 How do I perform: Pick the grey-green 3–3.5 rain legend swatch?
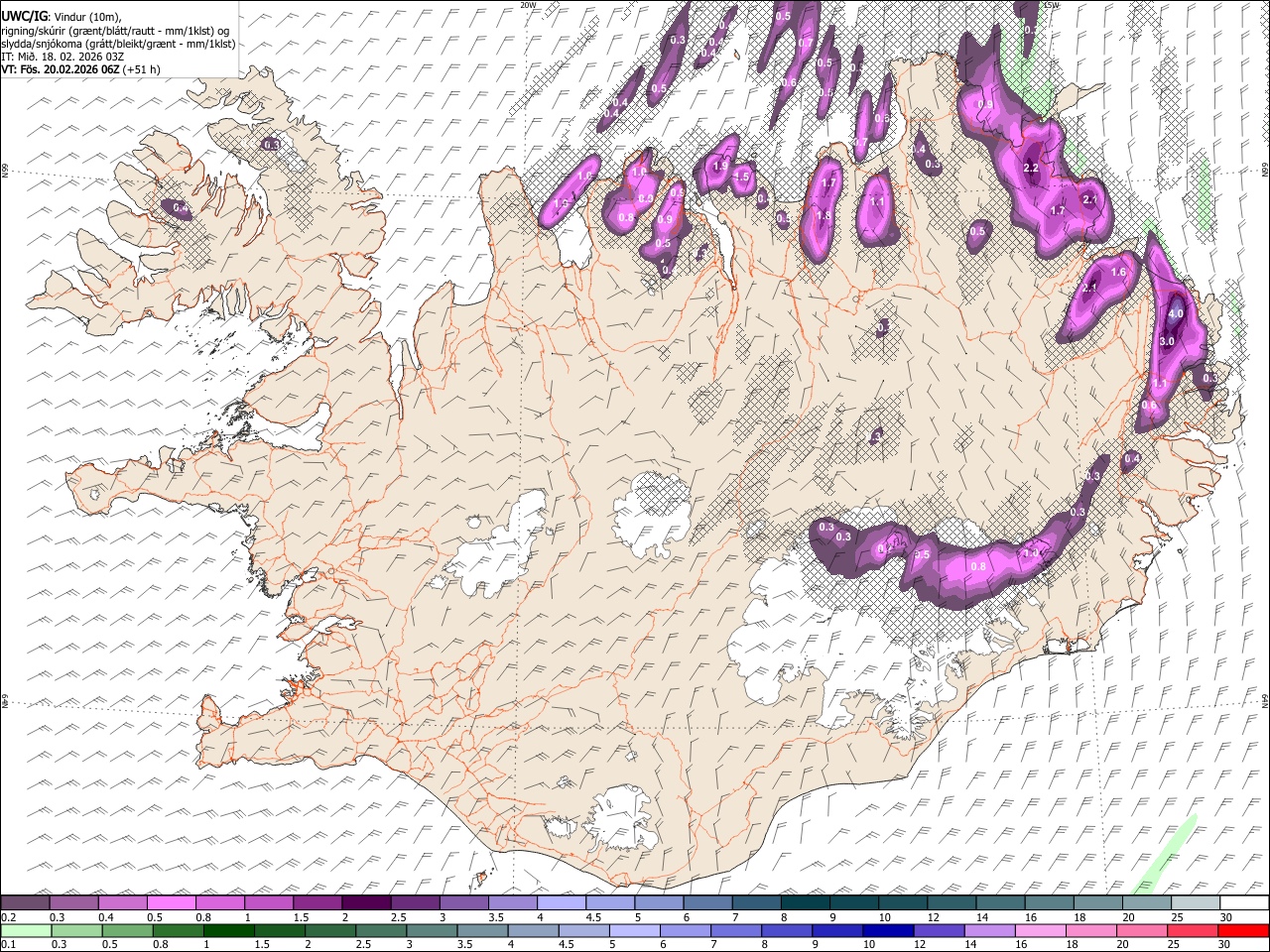(x=433, y=930)
